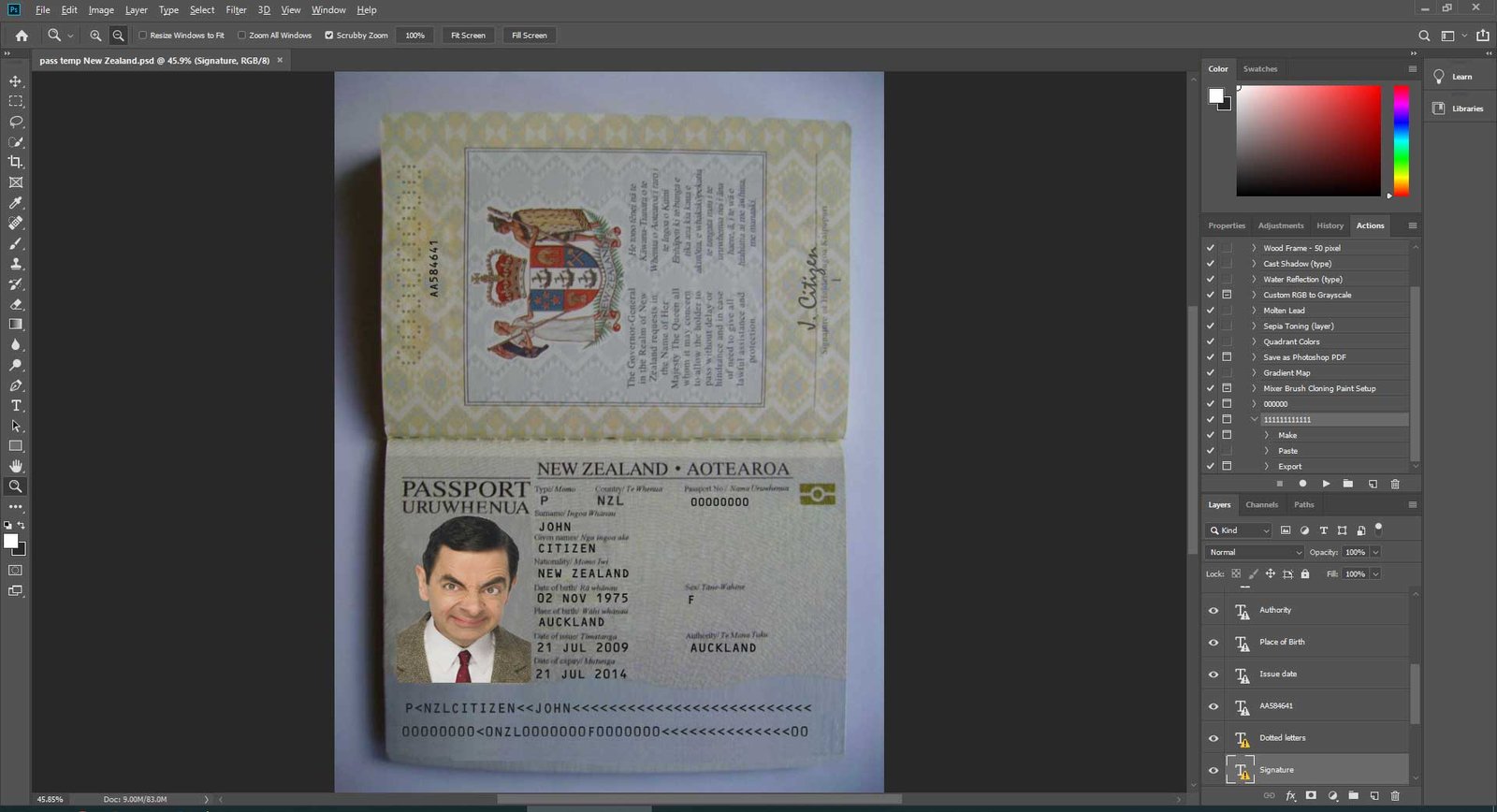Hide the Dotted letters layer

tap(1214, 738)
